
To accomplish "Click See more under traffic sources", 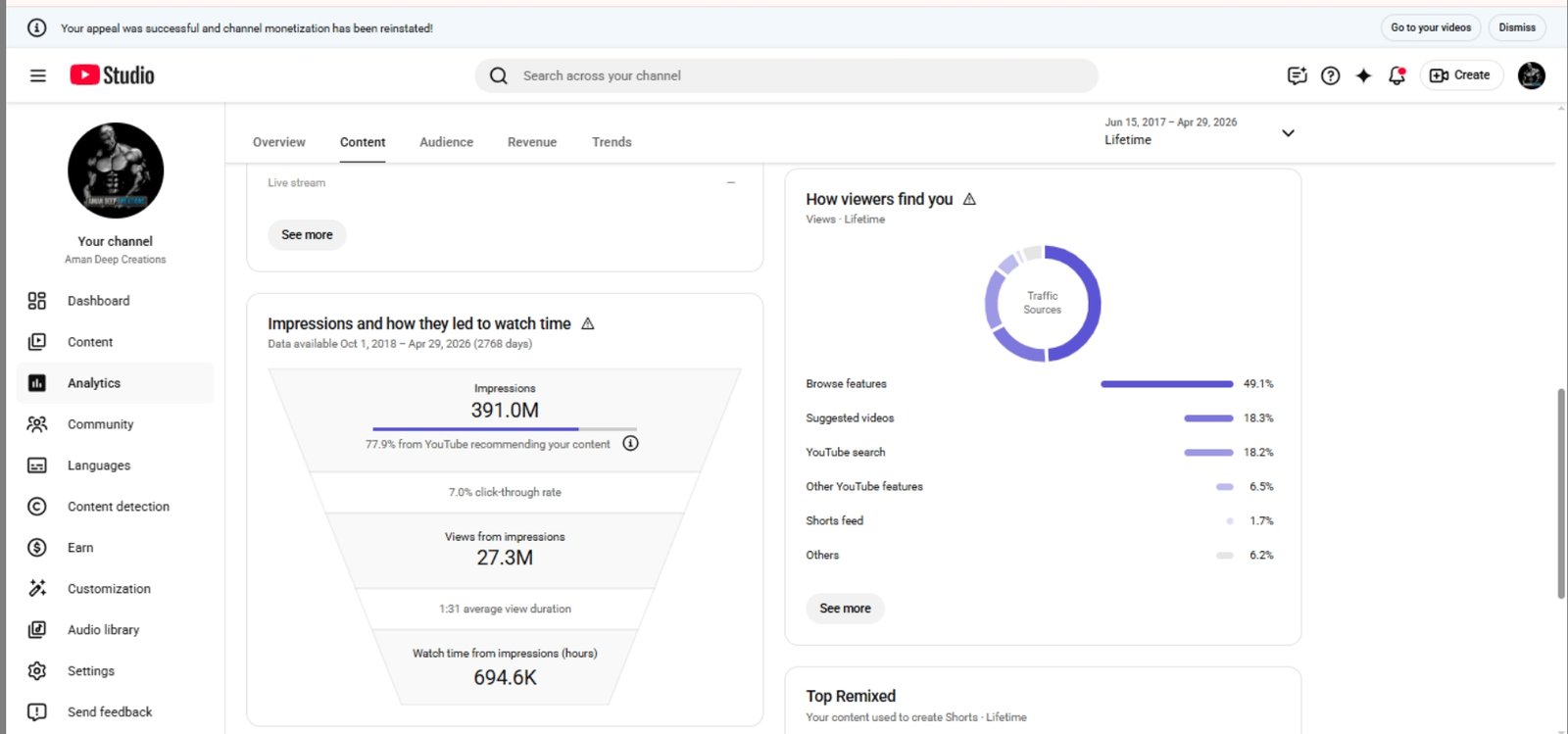I will point(845,609).
